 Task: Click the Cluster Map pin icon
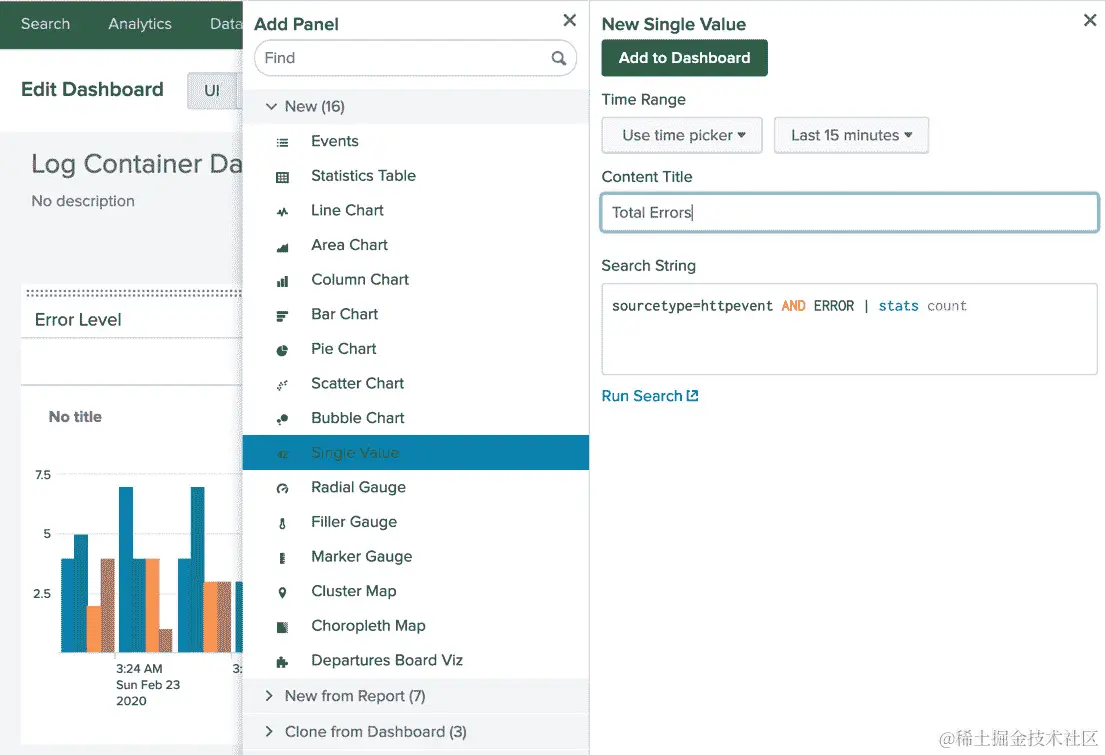point(283,592)
